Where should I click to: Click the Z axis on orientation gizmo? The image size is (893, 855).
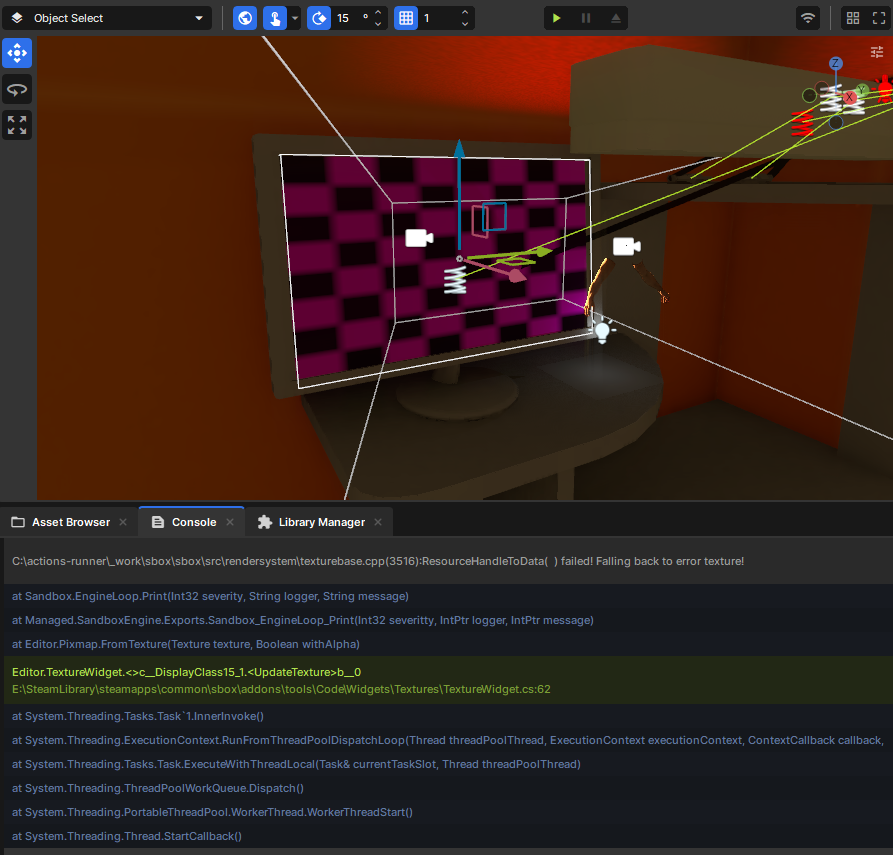[x=835, y=63]
